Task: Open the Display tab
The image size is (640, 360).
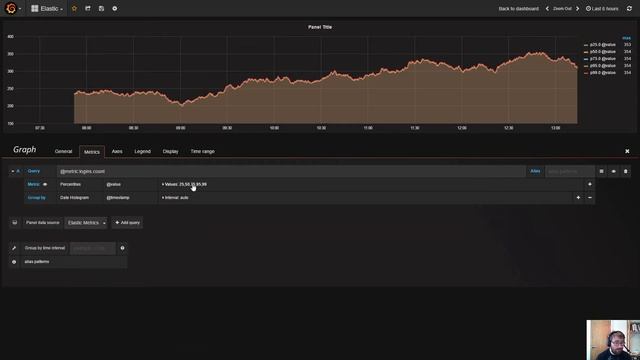Action: [x=170, y=151]
